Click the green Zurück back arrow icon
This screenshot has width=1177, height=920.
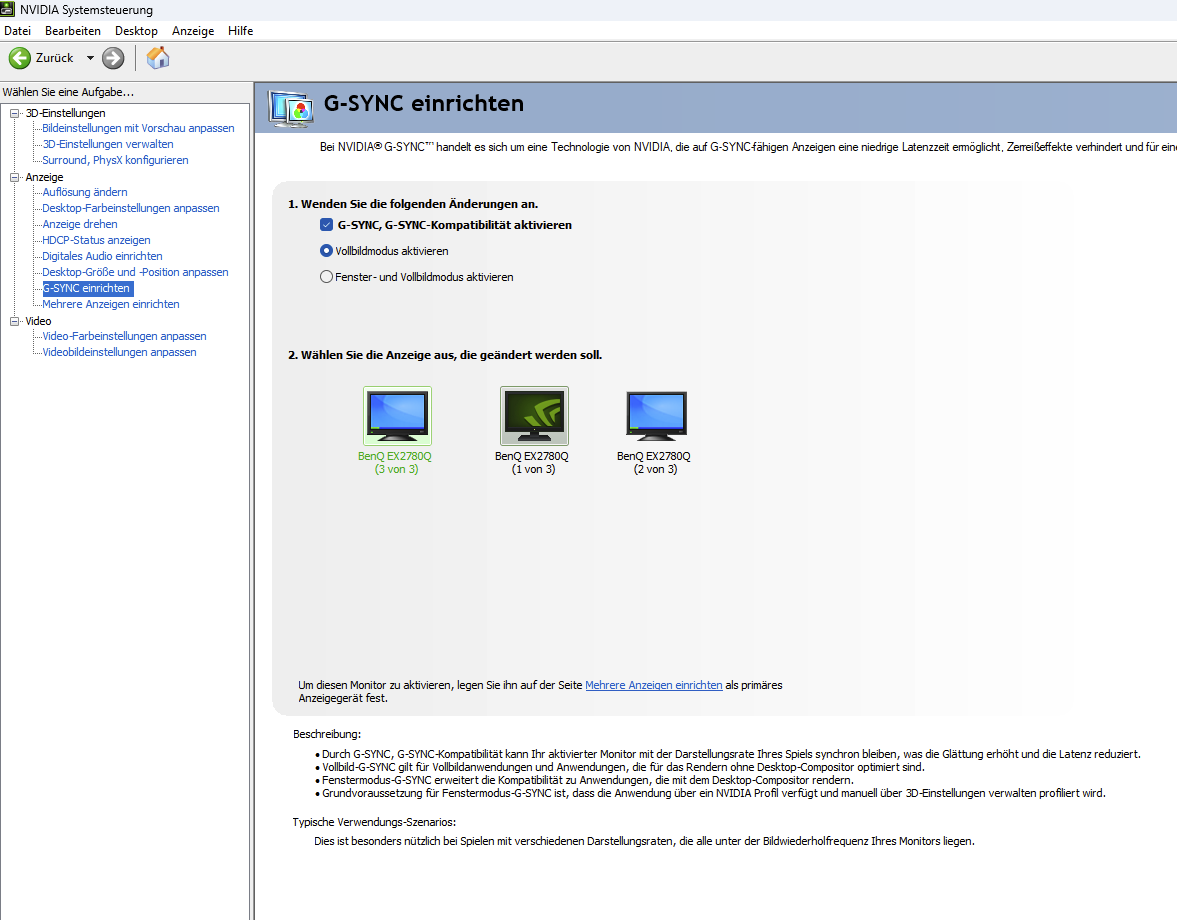(20, 58)
